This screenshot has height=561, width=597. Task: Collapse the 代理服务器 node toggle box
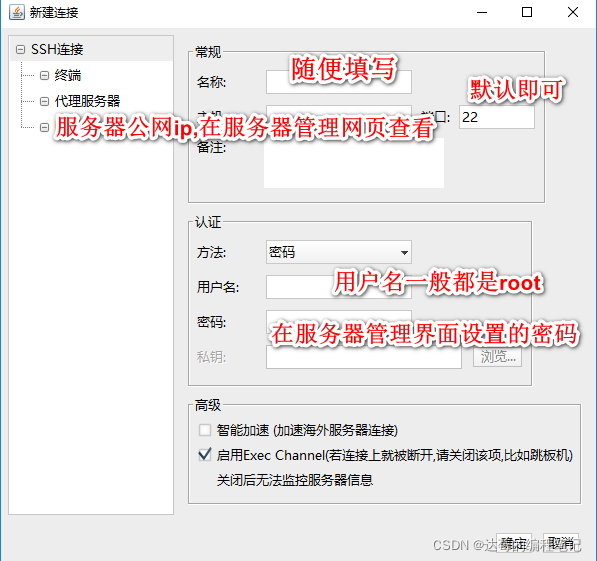(x=45, y=101)
